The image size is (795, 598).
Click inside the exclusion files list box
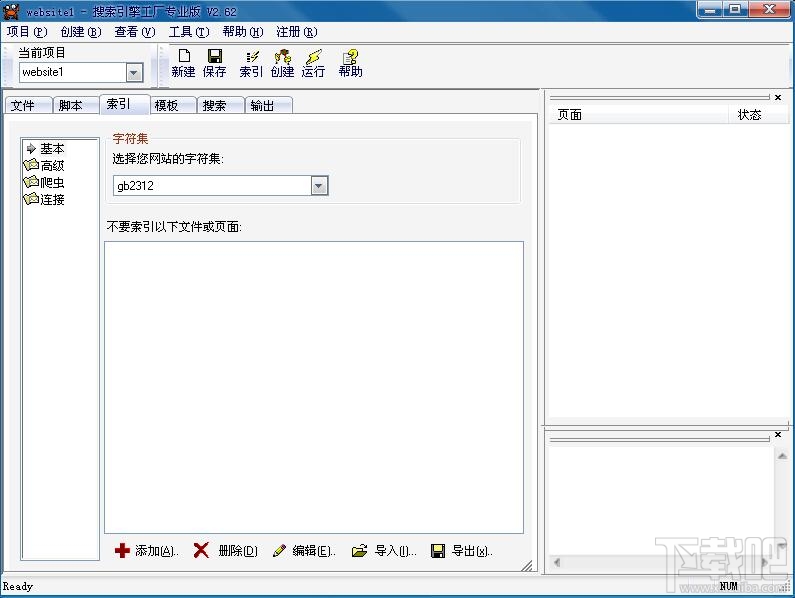(314, 388)
